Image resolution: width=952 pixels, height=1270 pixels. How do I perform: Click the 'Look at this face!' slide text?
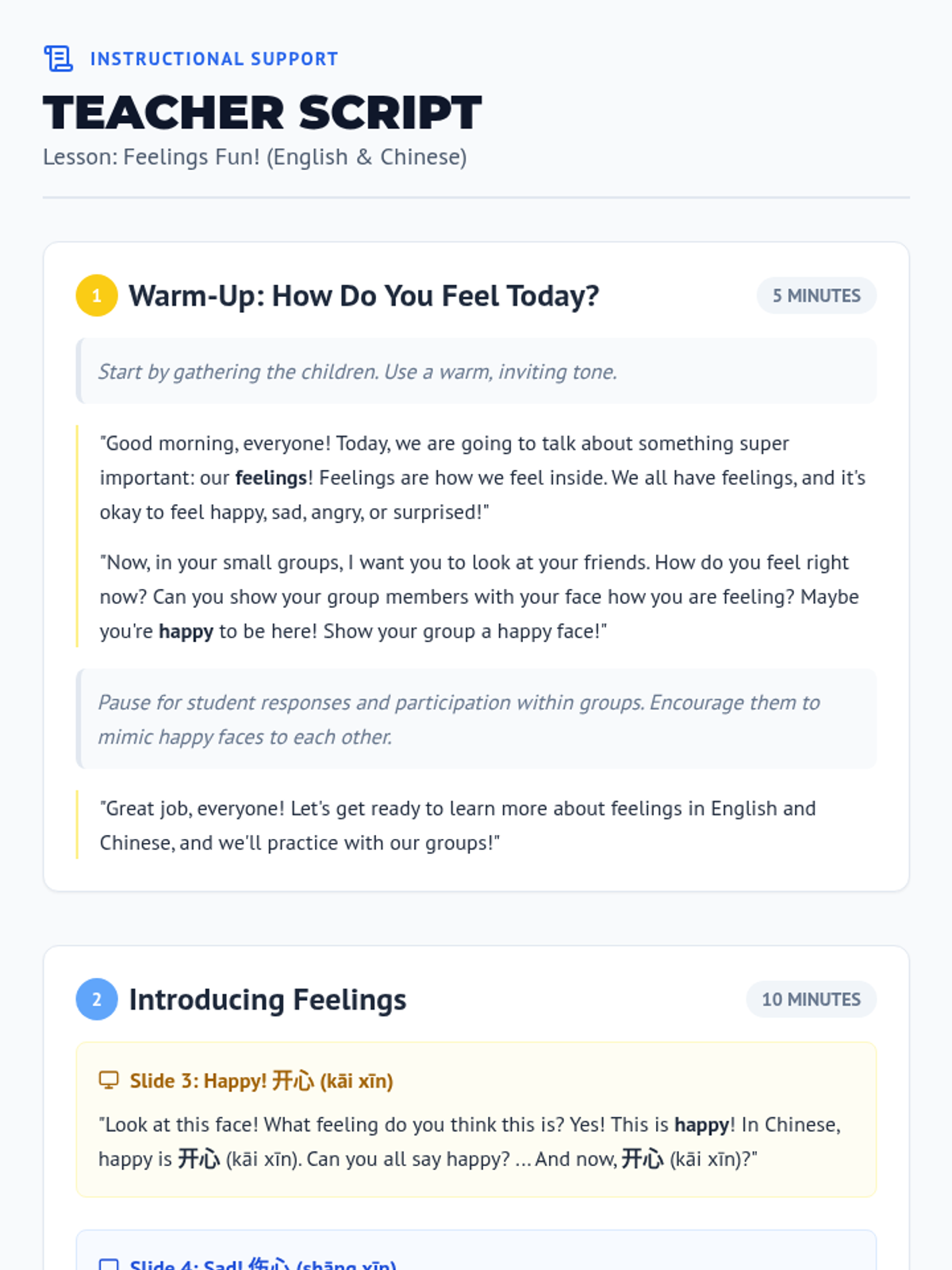tap(470, 1141)
